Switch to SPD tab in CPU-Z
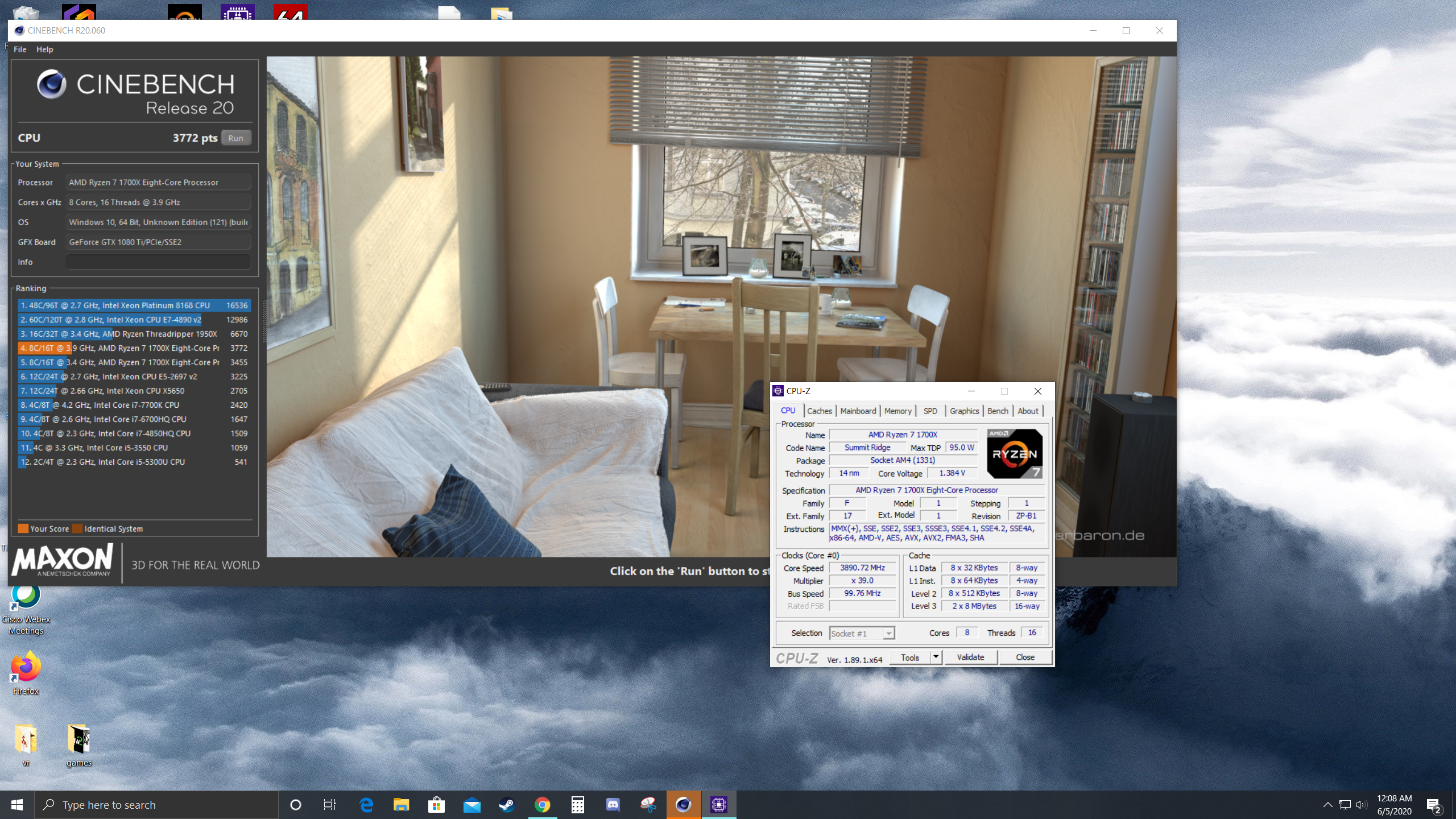Screen dimensions: 1456x819 (930, 411)
